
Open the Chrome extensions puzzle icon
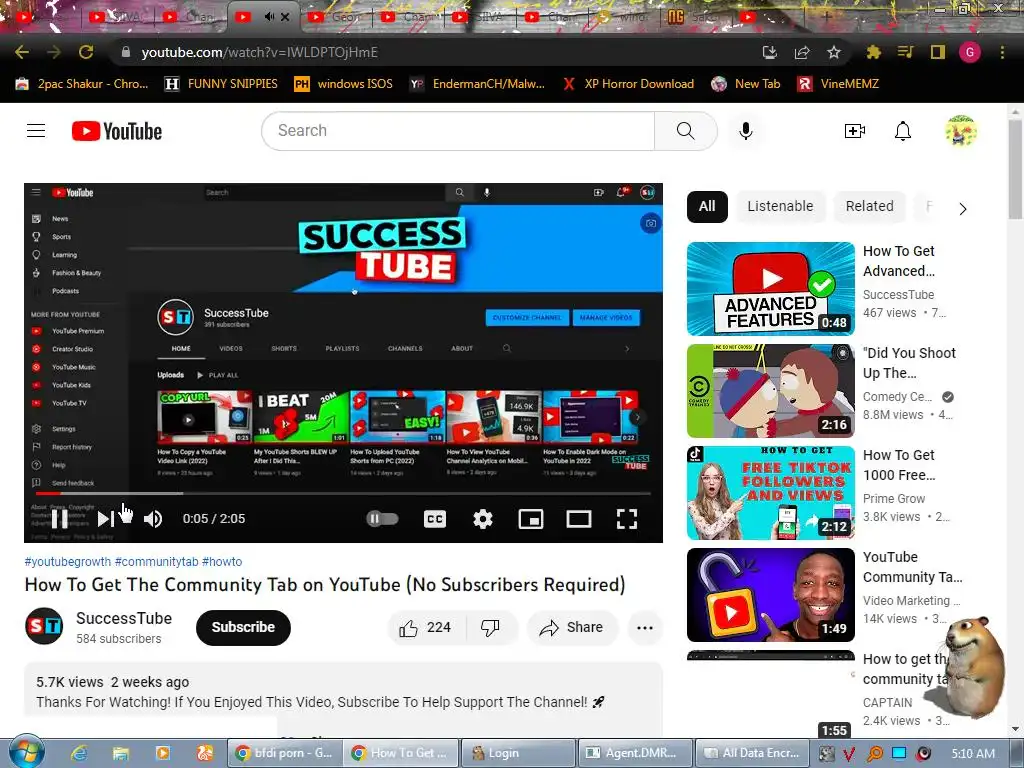point(873,52)
